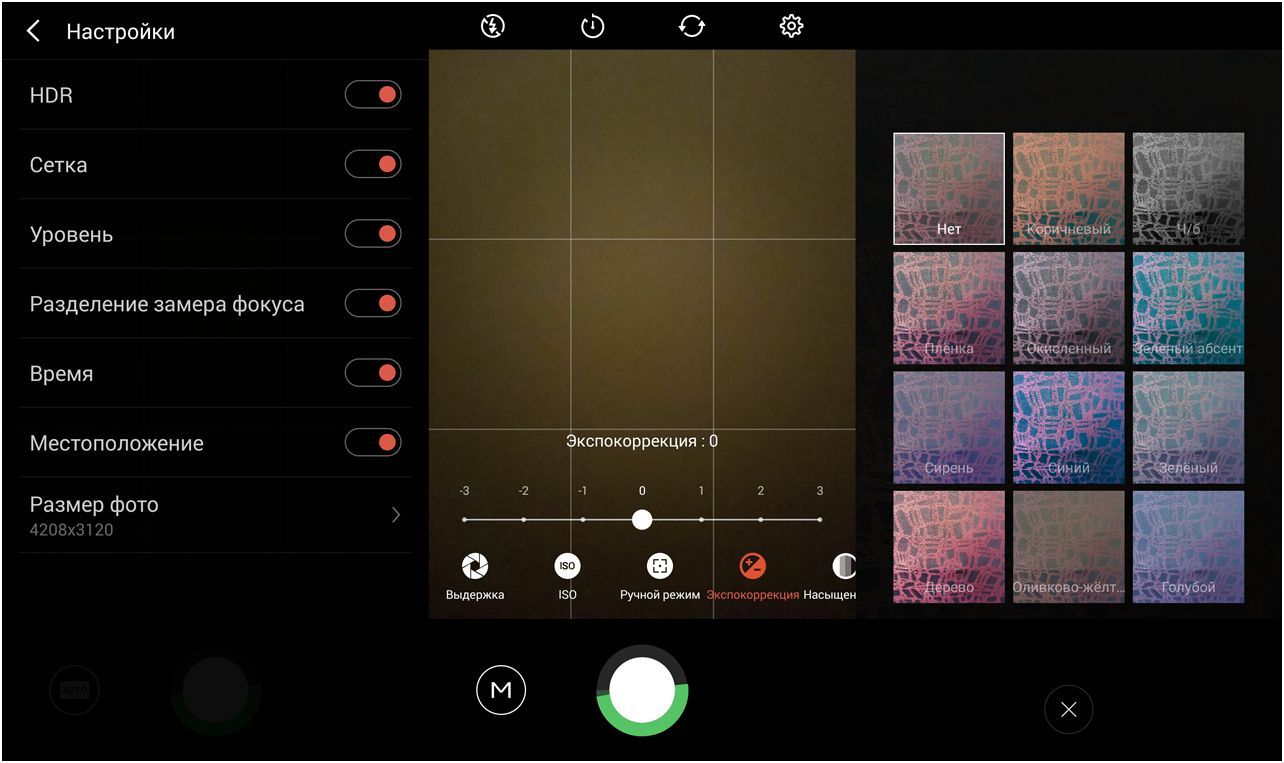Image resolution: width=1284 pixels, height=763 pixels.
Task: Select the Ручной режим focus icon
Action: pyautogui.click(x=659, y=567)
